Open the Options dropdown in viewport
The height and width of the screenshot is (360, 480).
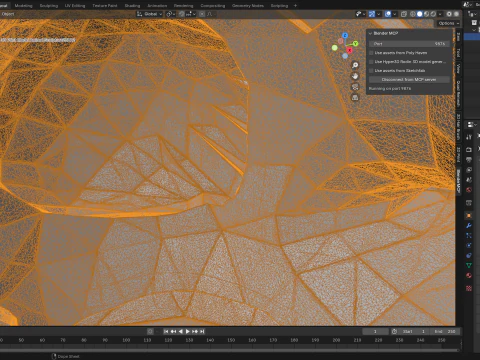(449, 23)
